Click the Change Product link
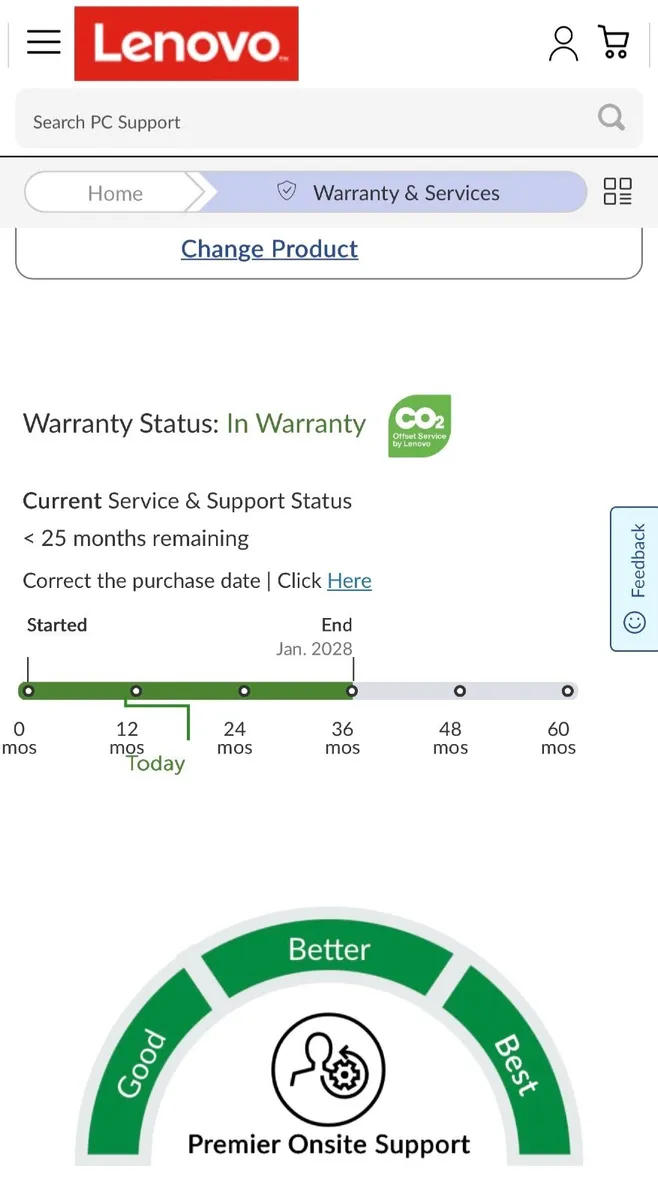This screenshot has width=658, height=1200. [269, 249]
